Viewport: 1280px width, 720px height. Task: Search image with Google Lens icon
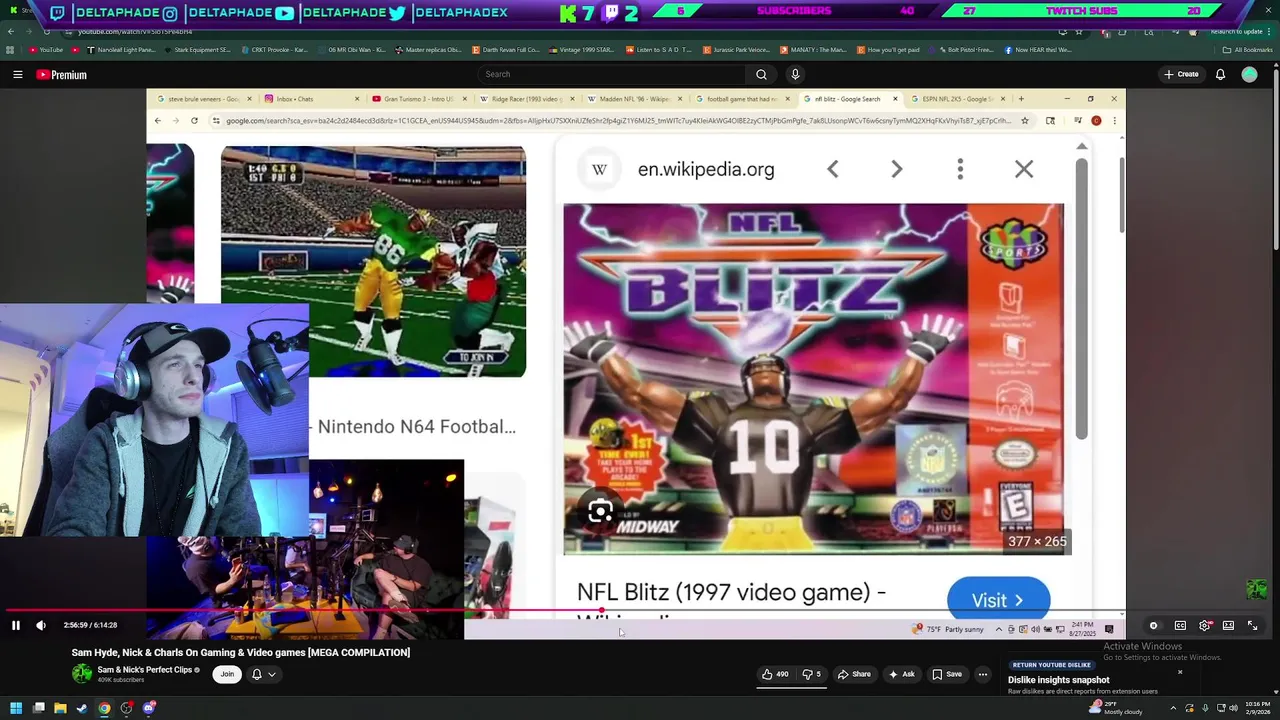(600, 512)
